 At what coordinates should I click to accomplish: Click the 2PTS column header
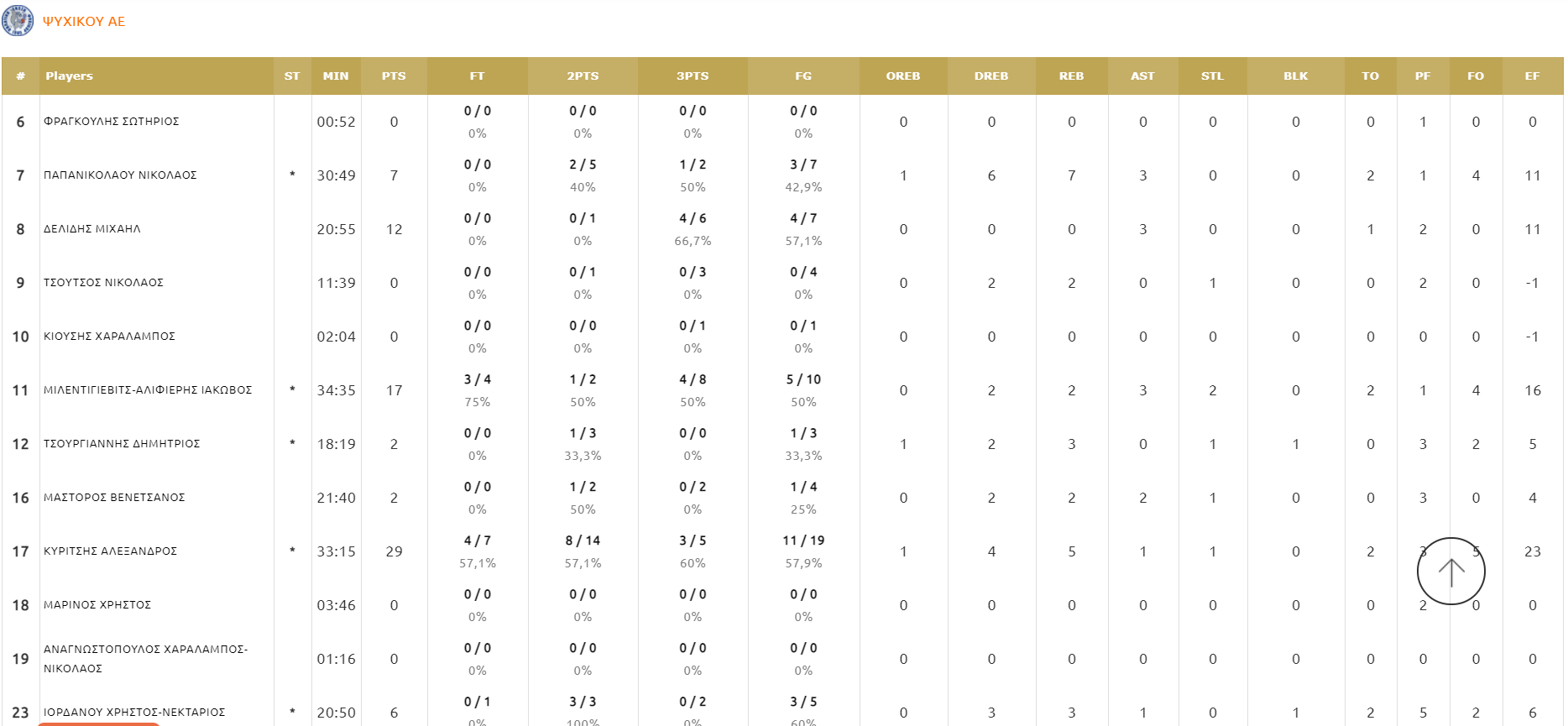coord(583,76)
